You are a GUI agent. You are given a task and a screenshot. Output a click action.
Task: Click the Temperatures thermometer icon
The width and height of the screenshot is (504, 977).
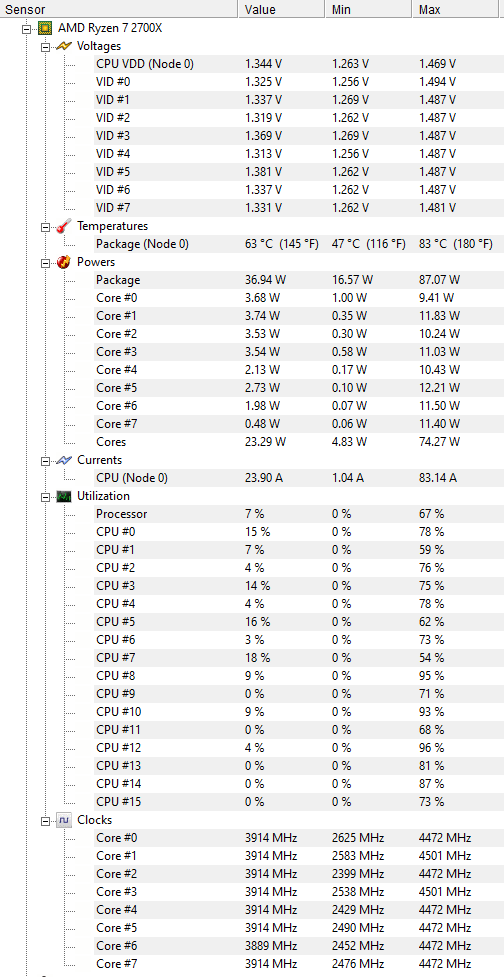[64, 226]
